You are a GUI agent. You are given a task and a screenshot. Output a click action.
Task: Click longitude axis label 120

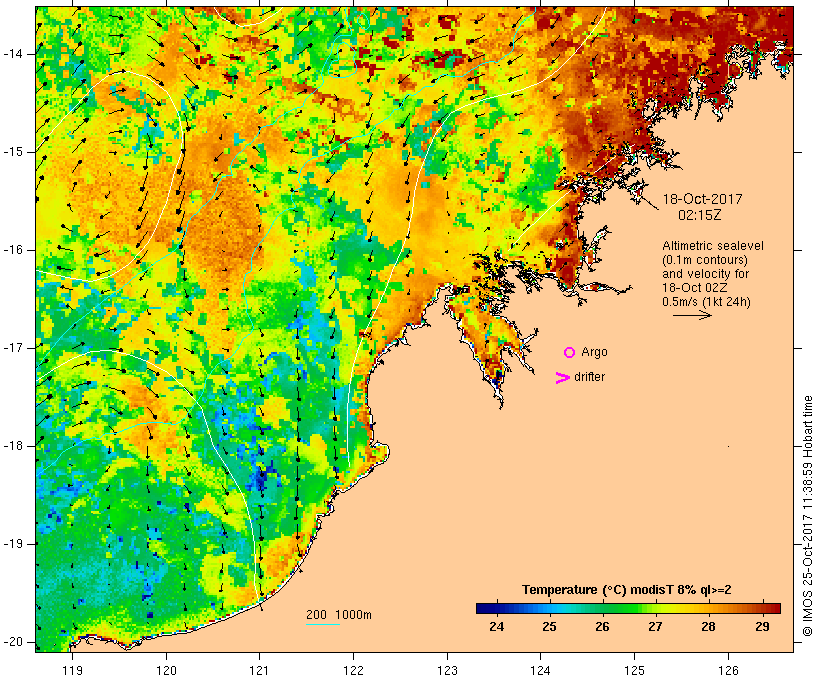tap(166, 670)
